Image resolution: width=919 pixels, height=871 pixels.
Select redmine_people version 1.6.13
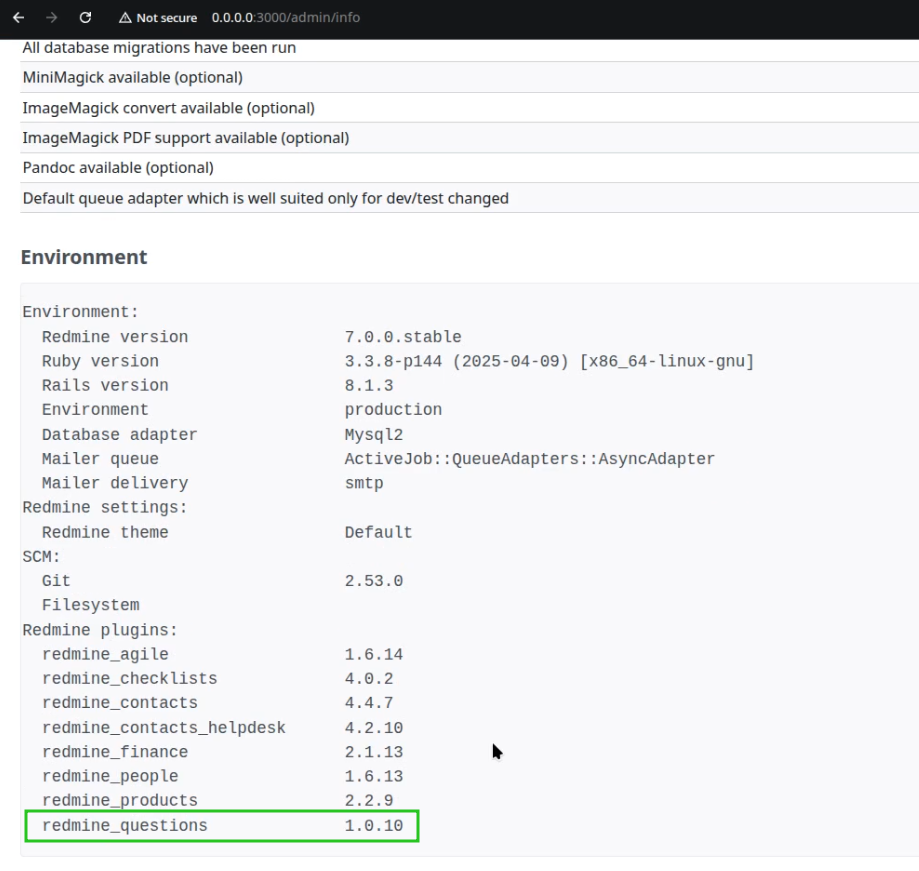(373, 776)
